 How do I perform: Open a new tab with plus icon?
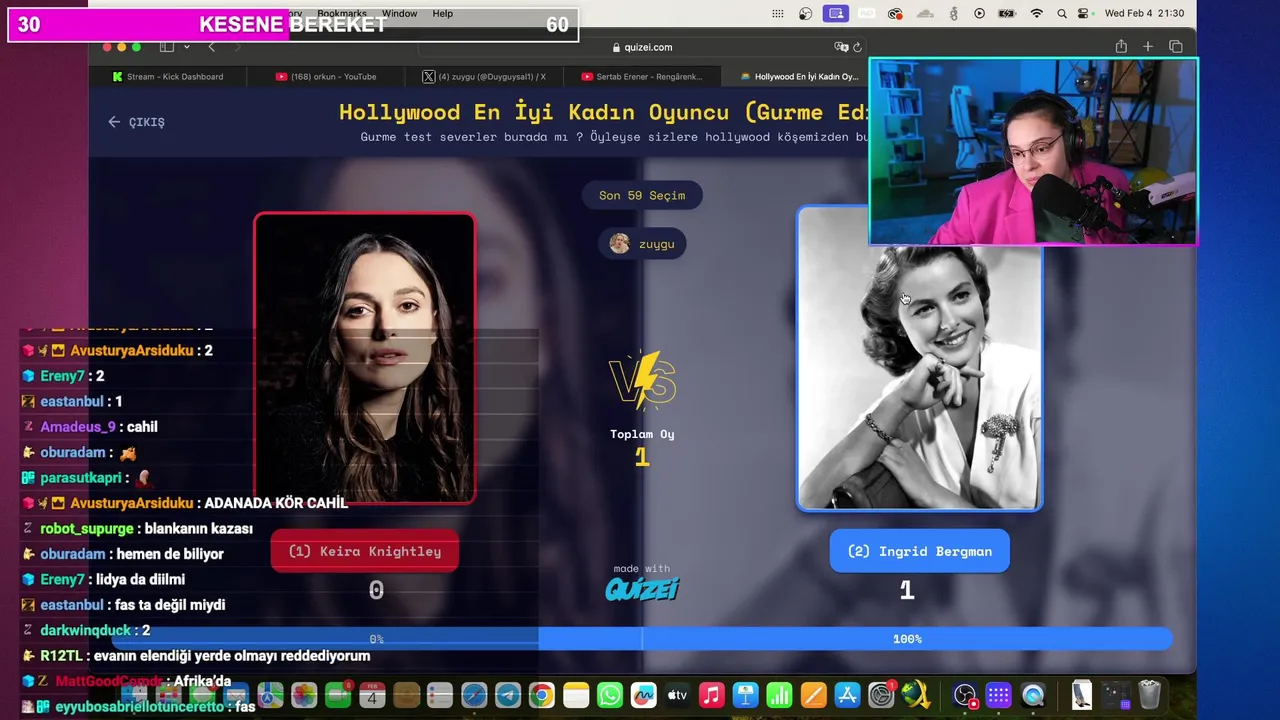1148,47
